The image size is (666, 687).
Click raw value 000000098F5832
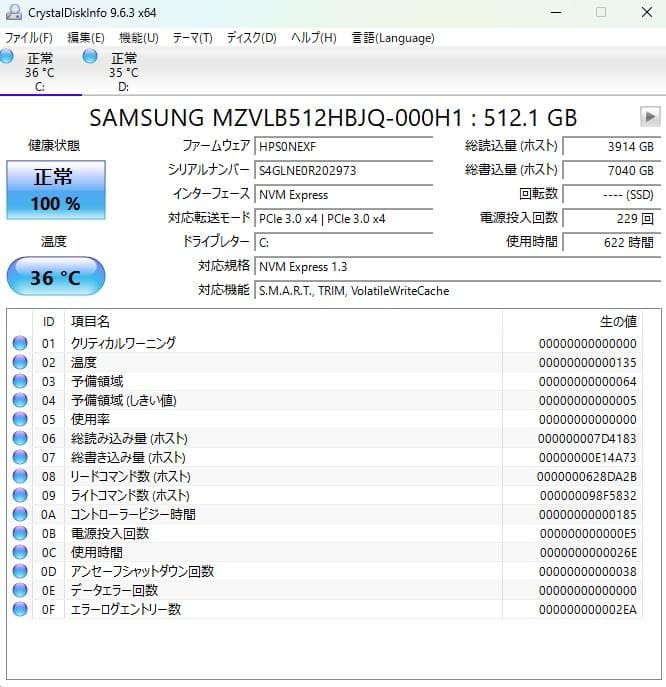click(588, 496)
